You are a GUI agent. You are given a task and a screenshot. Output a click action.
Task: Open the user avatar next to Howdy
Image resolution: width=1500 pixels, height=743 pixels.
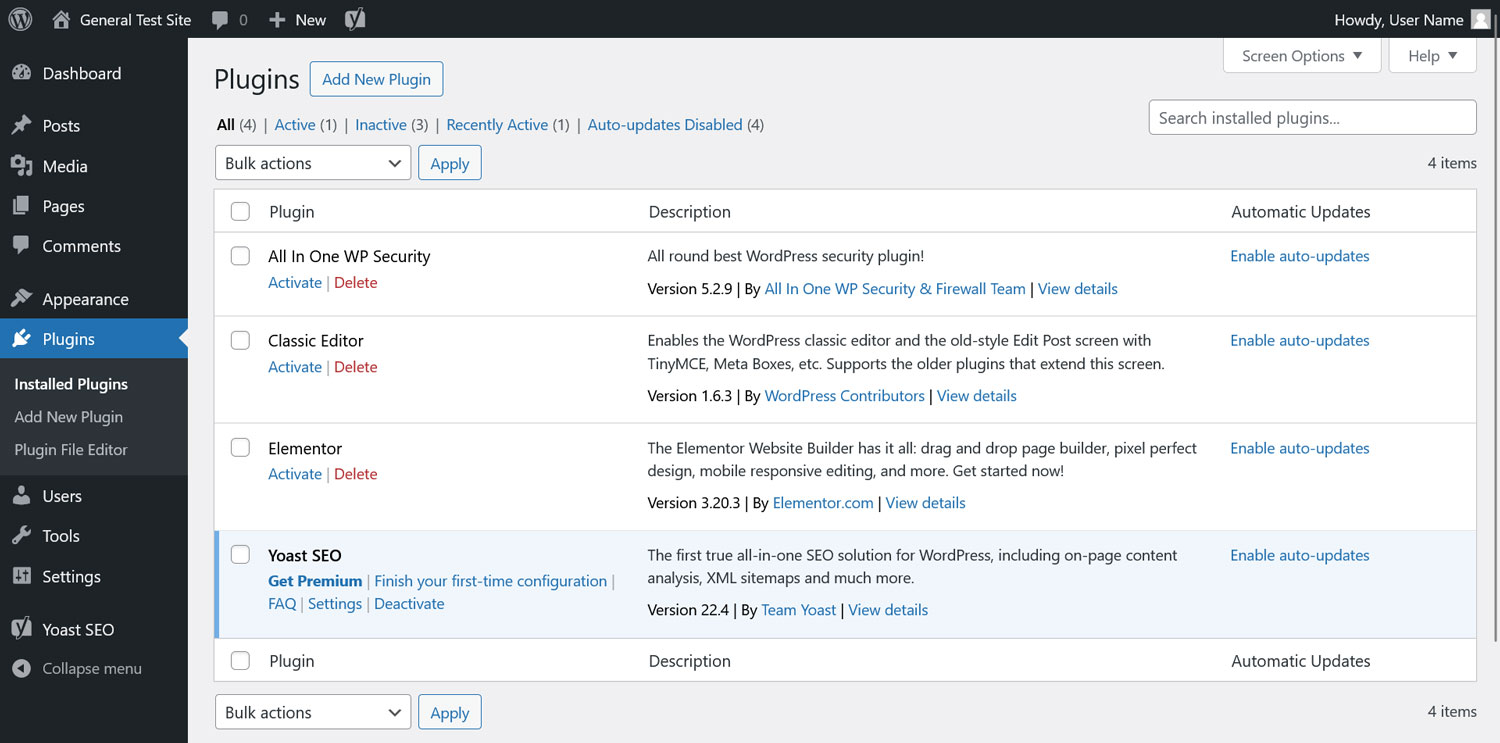point(1480,19)
